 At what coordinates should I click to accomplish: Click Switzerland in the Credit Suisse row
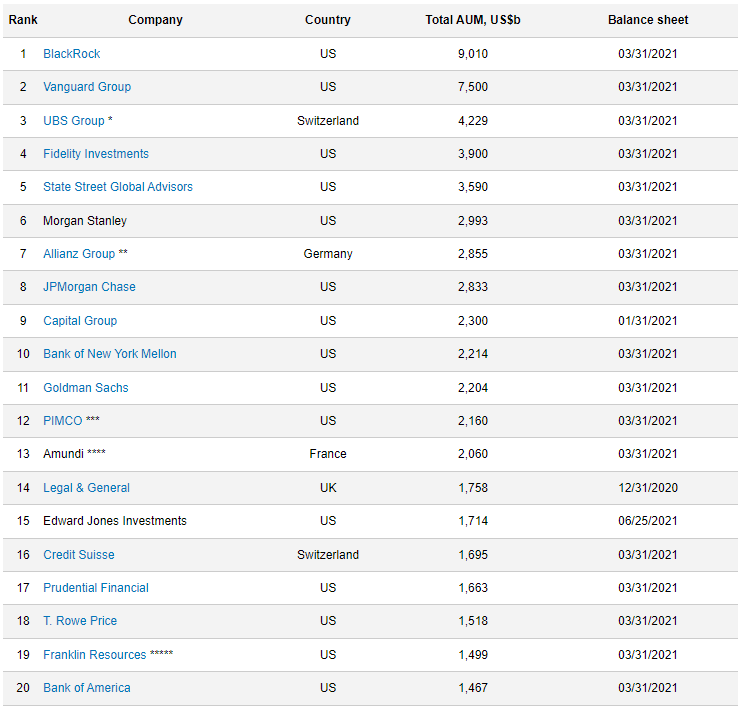[x=328, y=555]
